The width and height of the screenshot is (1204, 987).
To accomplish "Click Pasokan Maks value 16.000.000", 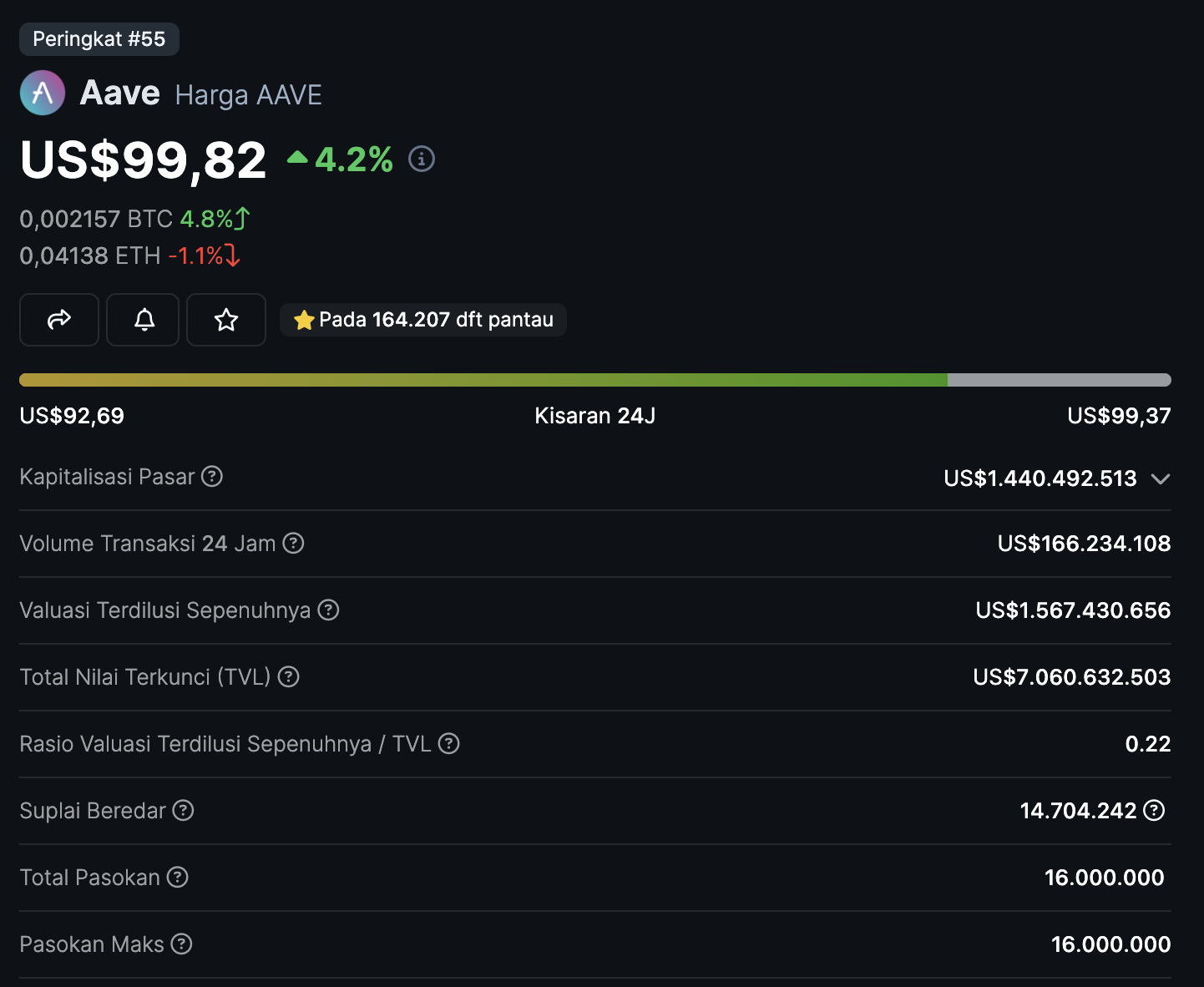I will pyautogui.click(x=1110, y=944).
